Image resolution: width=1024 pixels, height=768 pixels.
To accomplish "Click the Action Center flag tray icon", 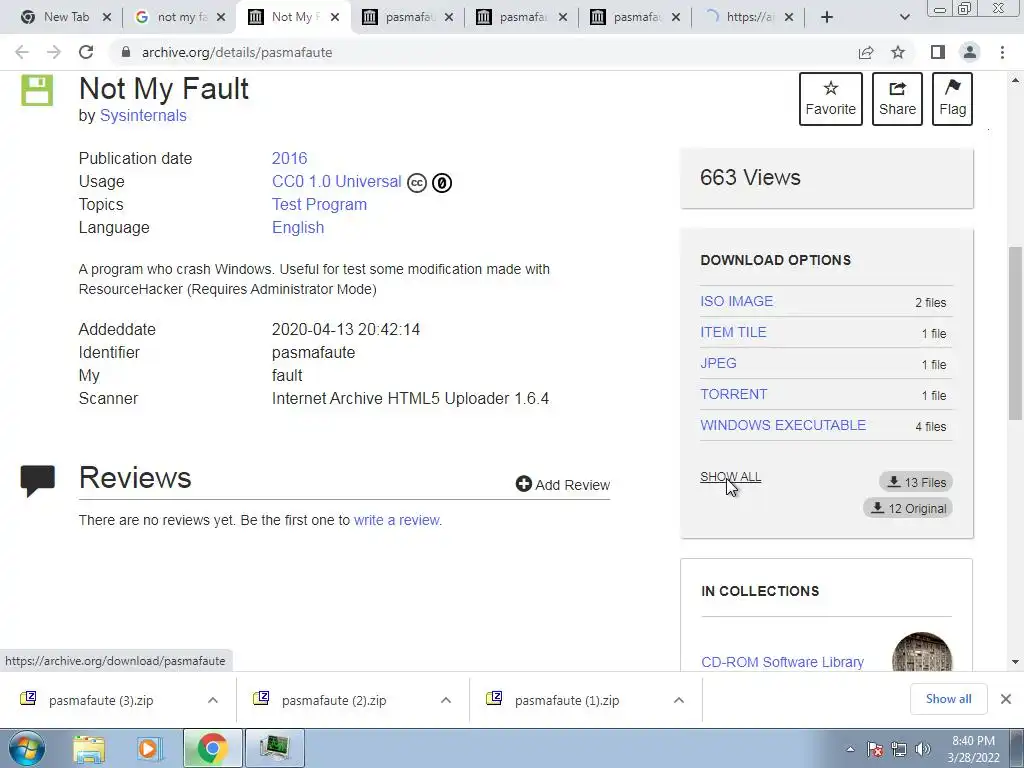I will [x=875, y=749].
